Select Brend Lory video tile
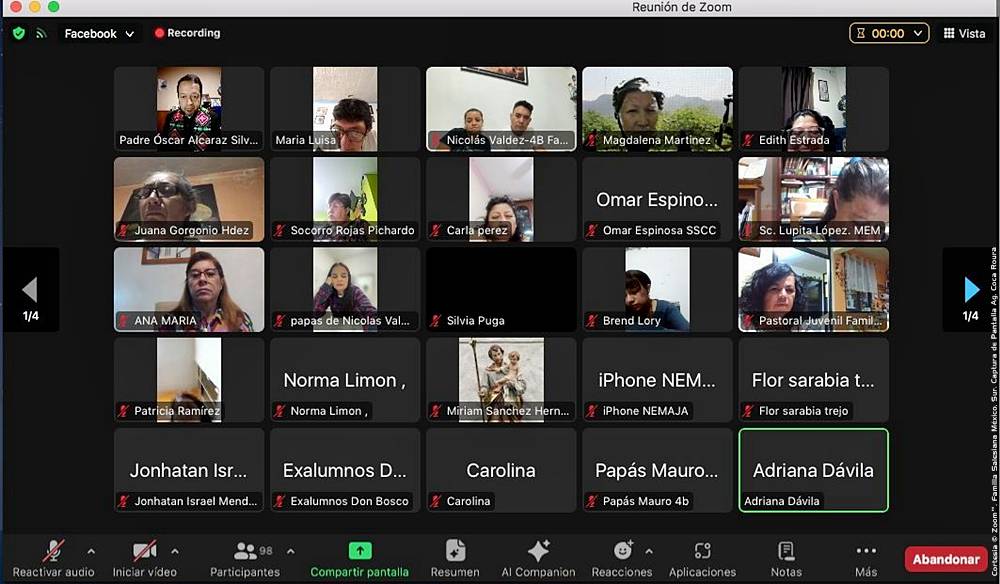 (x=658, y=289)
